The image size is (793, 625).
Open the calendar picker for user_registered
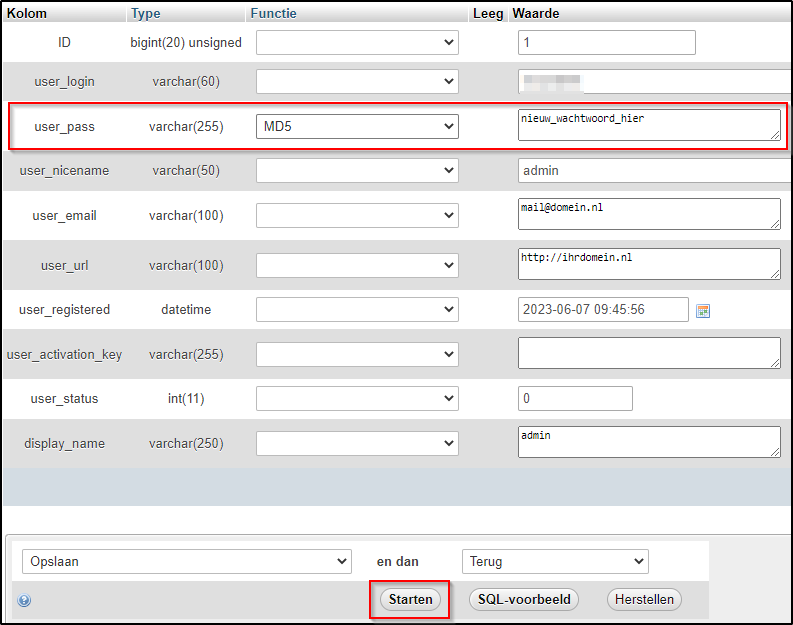(x=703, y=310)
